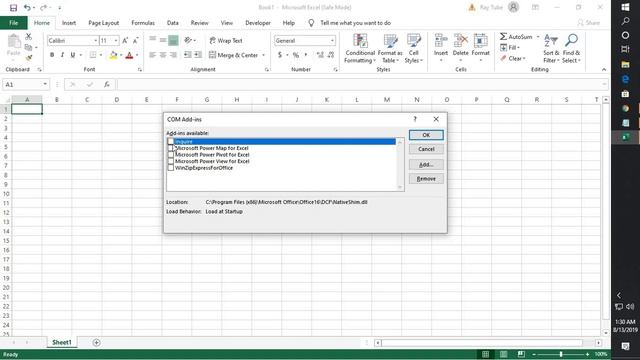Click the Align Left icon
This screenshot has width=640, height=360.
[153, 55]
